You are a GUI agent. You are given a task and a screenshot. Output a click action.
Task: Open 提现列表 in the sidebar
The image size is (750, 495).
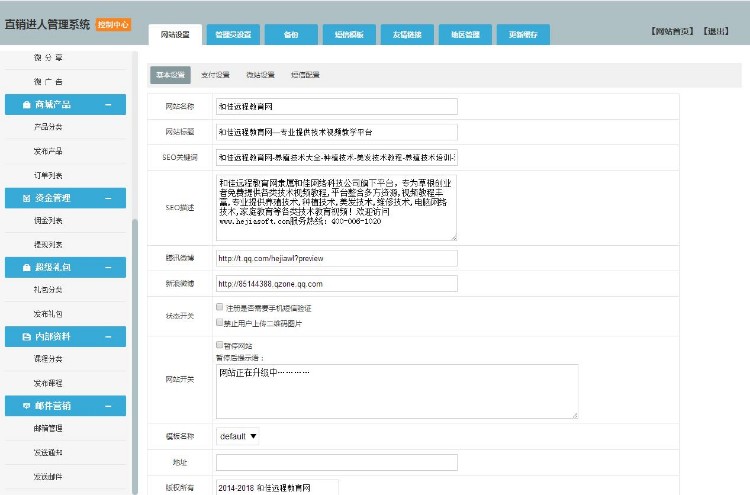(x=48, y=245)
